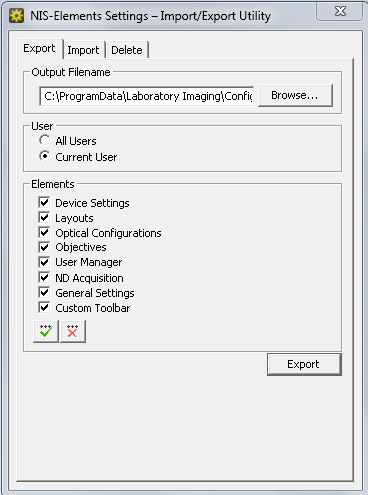Toggle the Layouts checkbox
Image resolution: width=368 pixels, height=495 pixels.
point(44,217)
